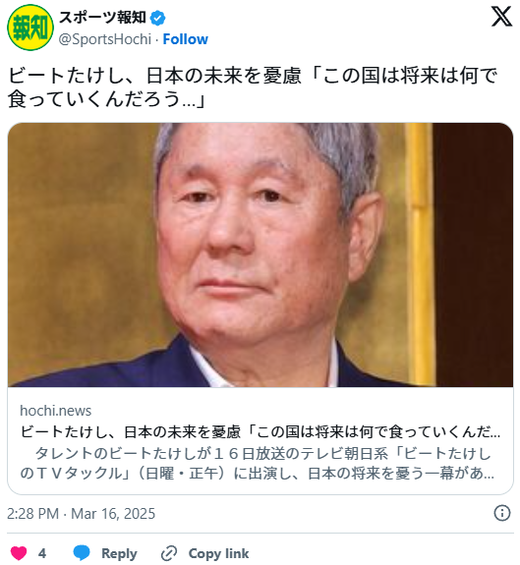Follow the SportsHochi account

[185, 39]
